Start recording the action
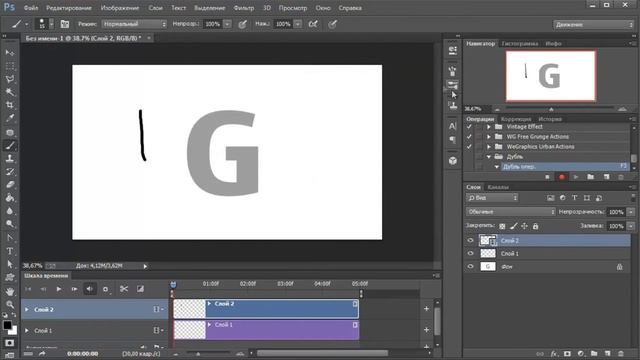This screenshot has width=640, height=360. coord(562,177)
